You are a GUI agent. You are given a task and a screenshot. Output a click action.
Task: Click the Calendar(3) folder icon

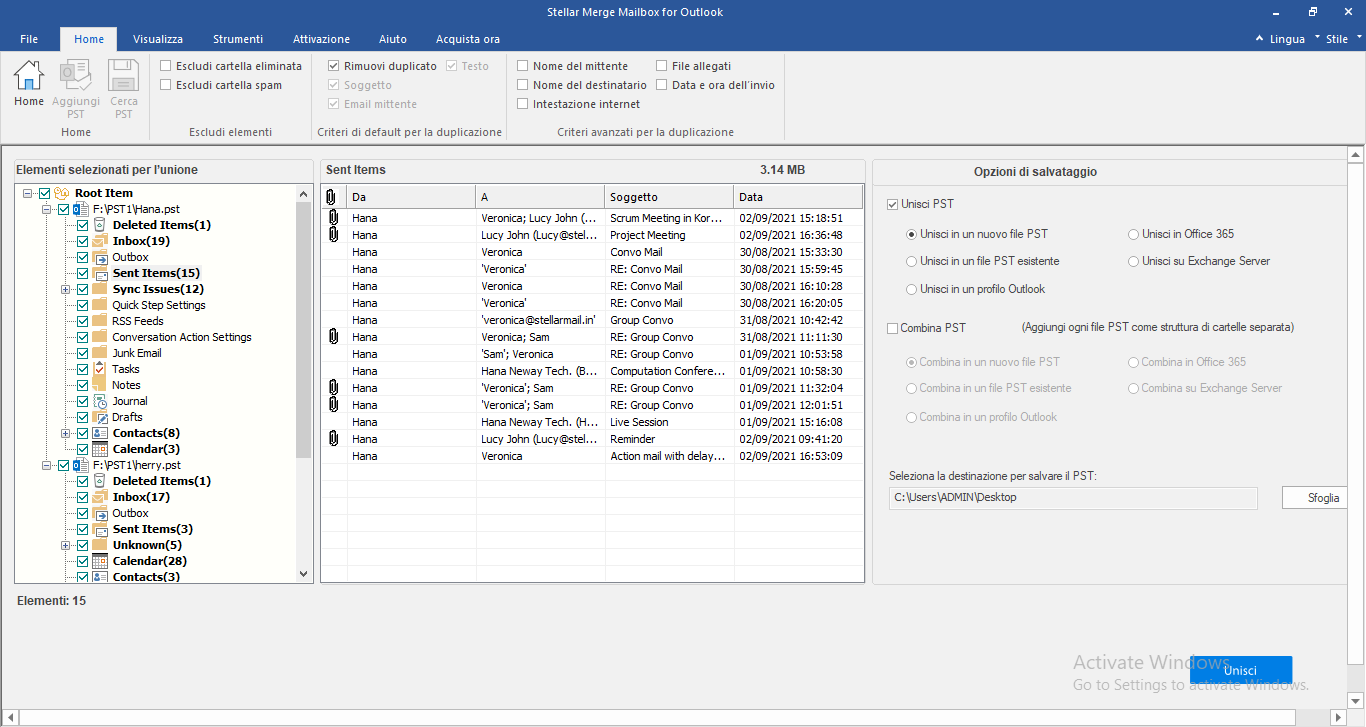(100, 449)
